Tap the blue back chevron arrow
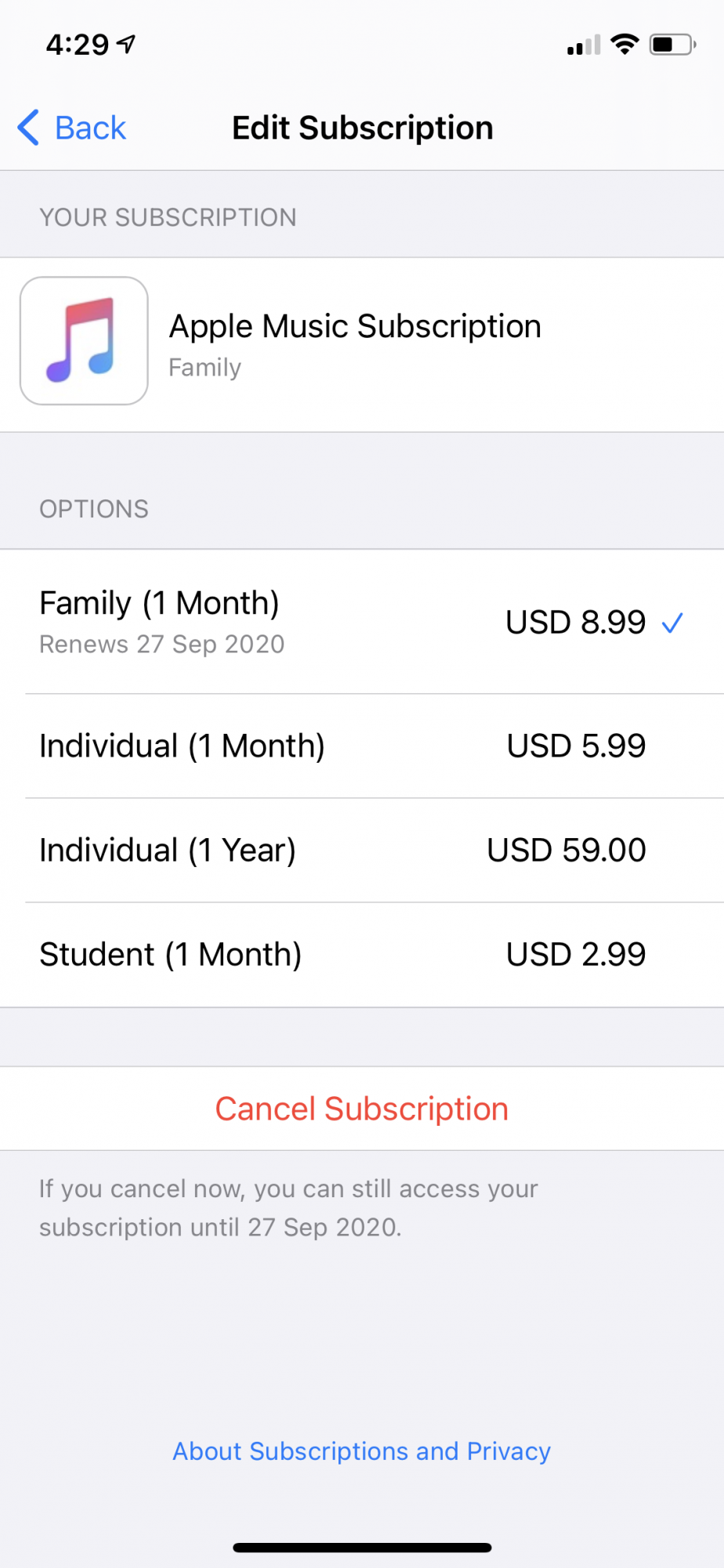The height and width of the screenshot is (1568, 724). click(x=28, y=128)
